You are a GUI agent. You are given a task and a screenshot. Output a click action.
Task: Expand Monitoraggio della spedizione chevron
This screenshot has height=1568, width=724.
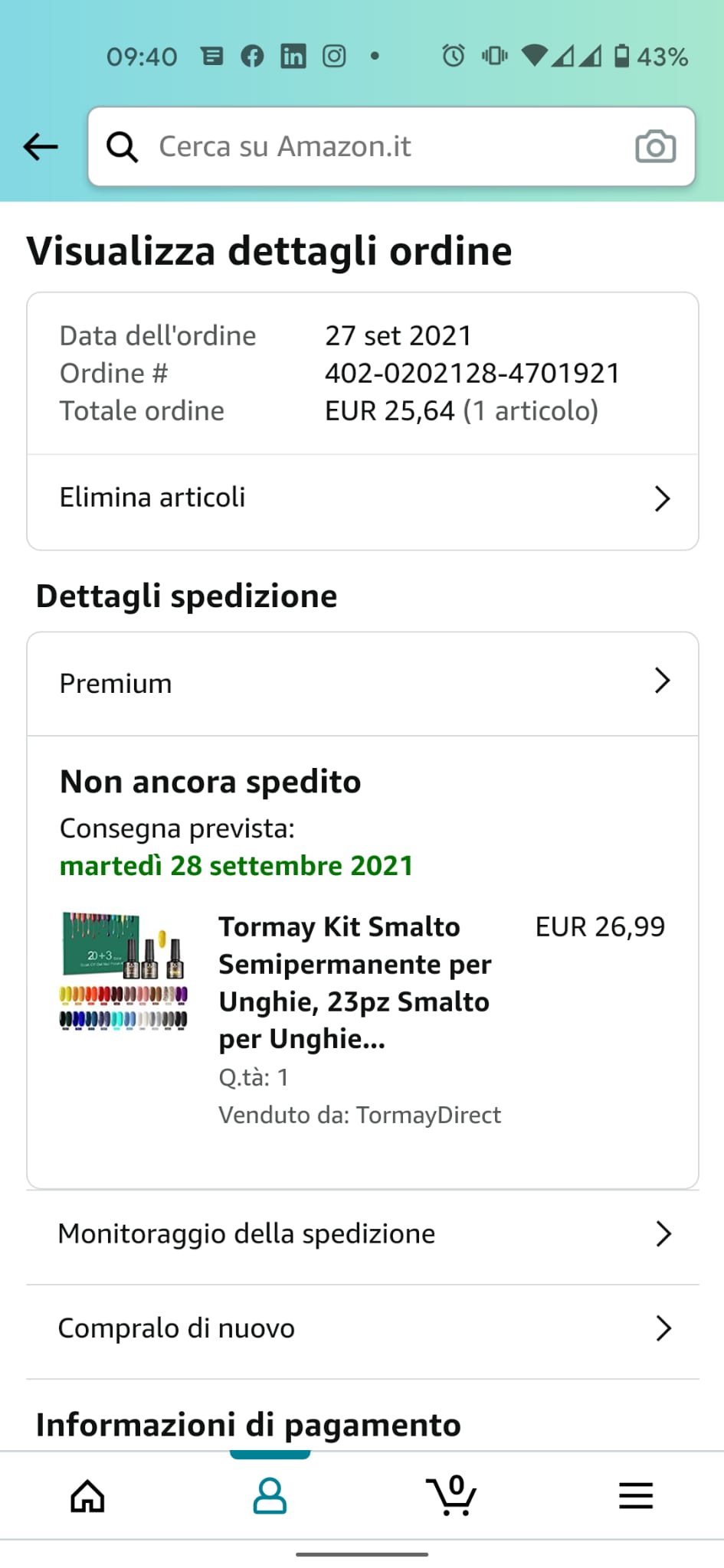[663, 1233]
